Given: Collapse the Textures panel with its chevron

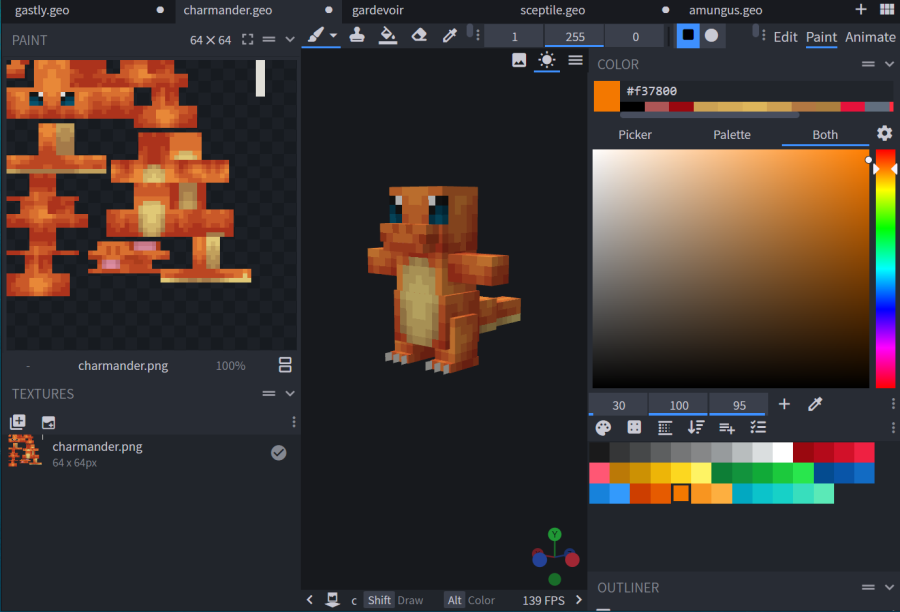Looking at the screenshot, I should [290, 394].
